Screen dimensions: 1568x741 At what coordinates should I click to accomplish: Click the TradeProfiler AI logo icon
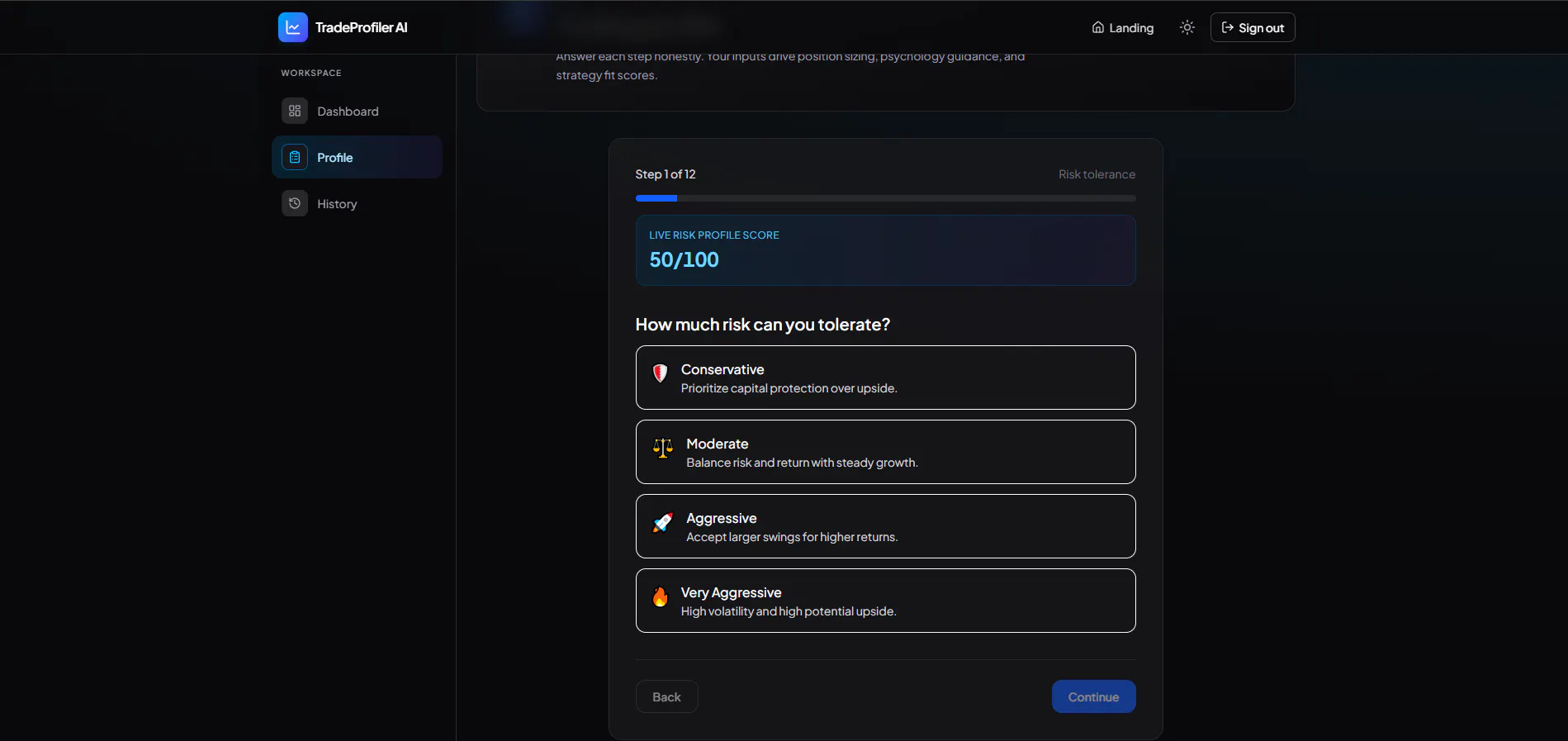[293, 27]
